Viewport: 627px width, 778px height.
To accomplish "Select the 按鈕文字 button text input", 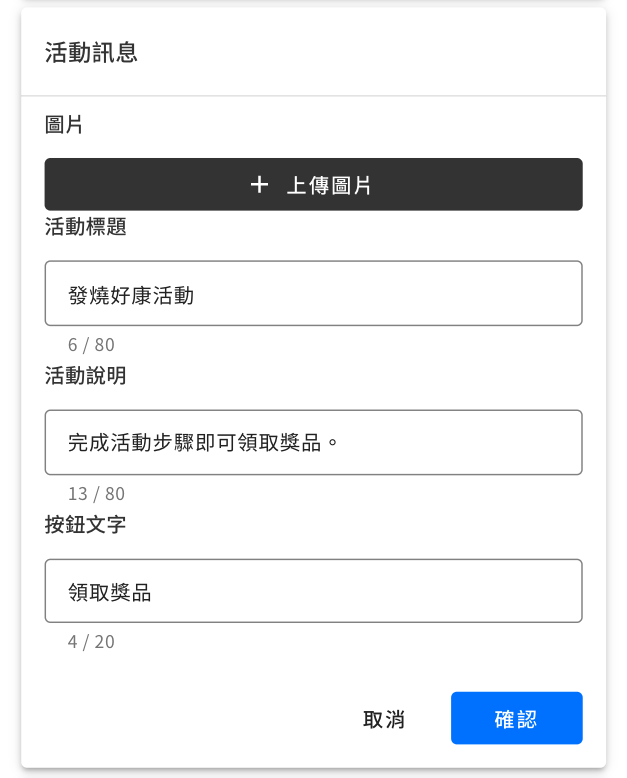I will click(400, 592).
